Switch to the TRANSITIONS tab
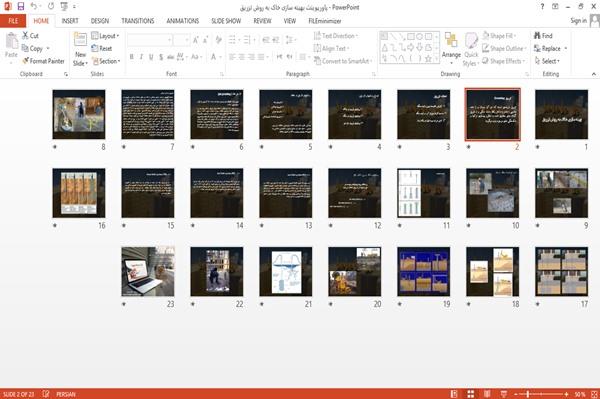600x399 pixels. [x=138, y=21]
